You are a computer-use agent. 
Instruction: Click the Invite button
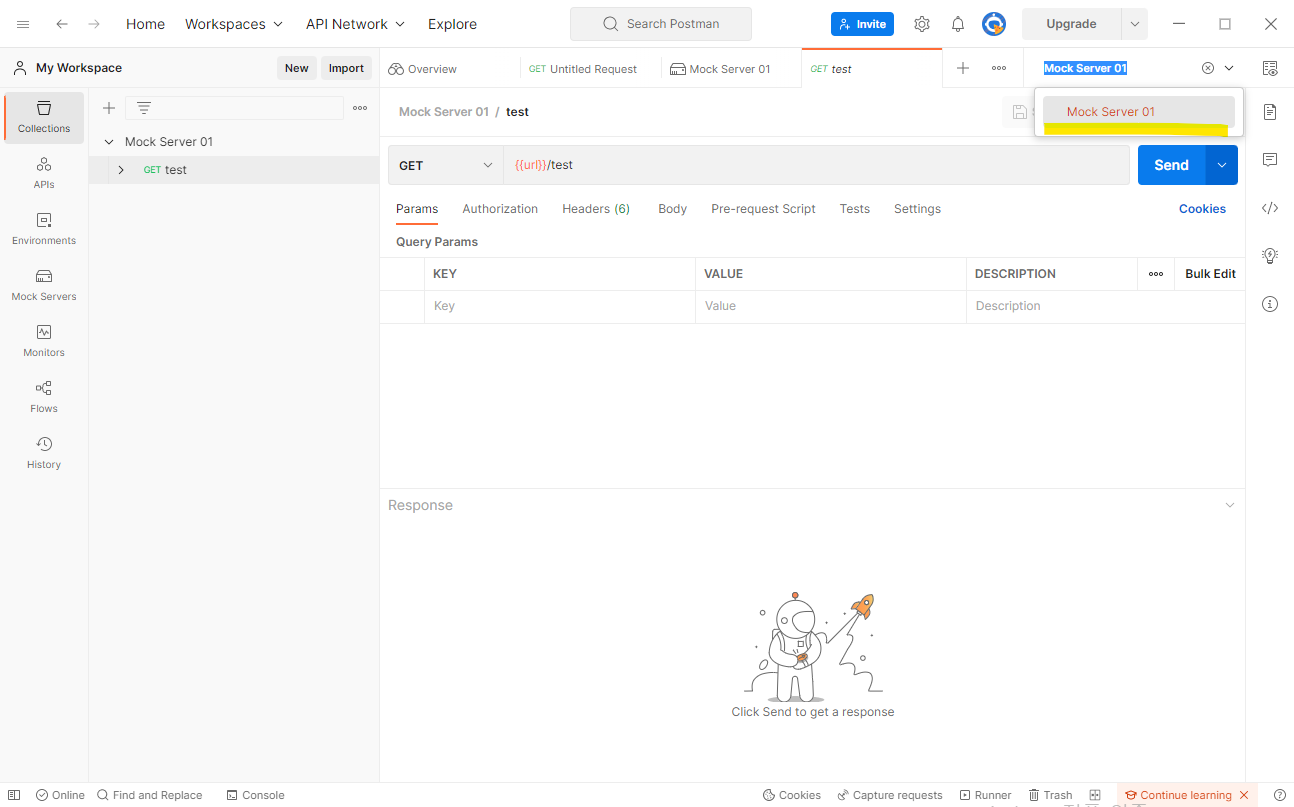coord(862,24)
